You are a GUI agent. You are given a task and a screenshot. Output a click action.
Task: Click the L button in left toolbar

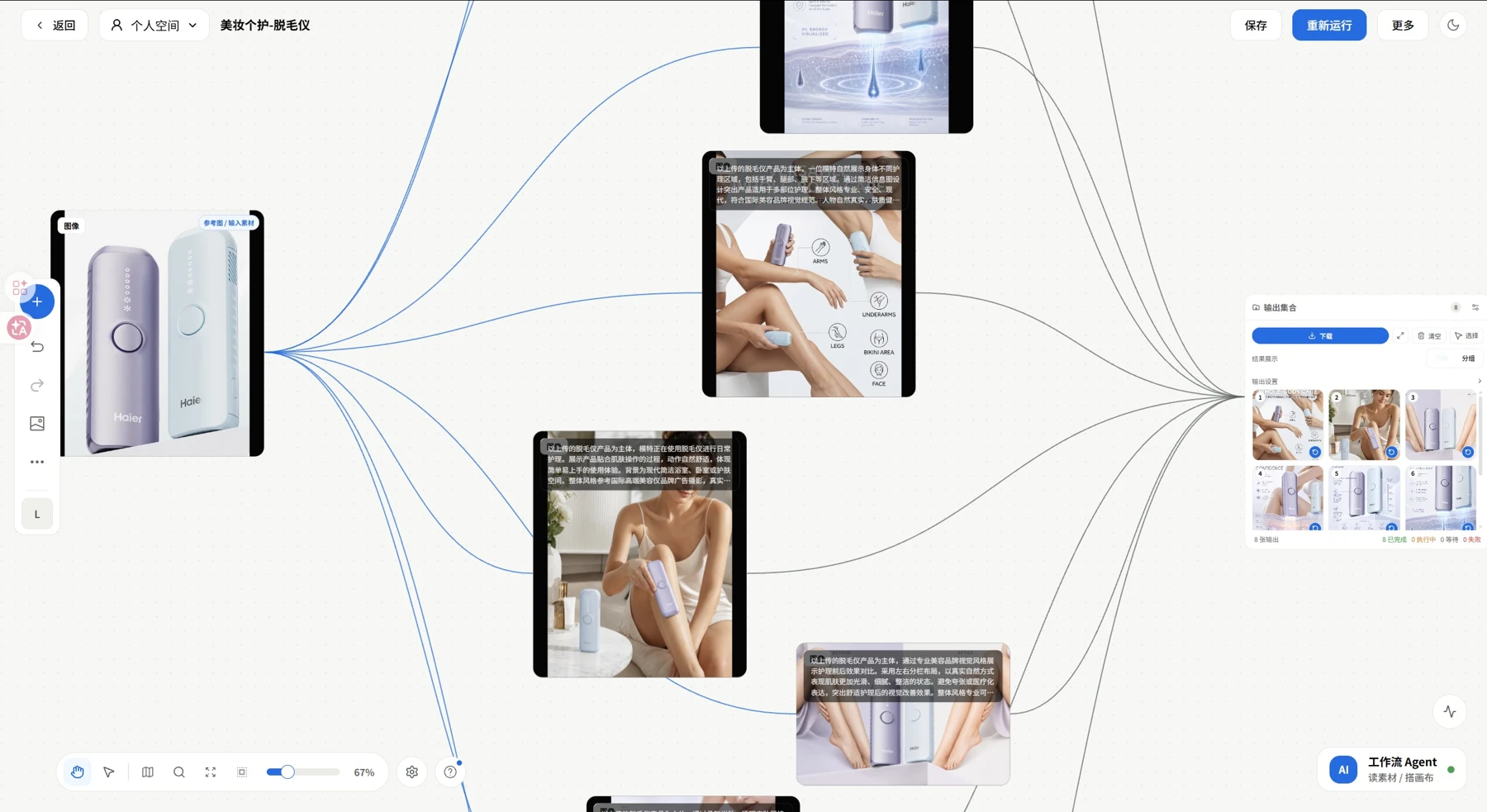[37, 514]
